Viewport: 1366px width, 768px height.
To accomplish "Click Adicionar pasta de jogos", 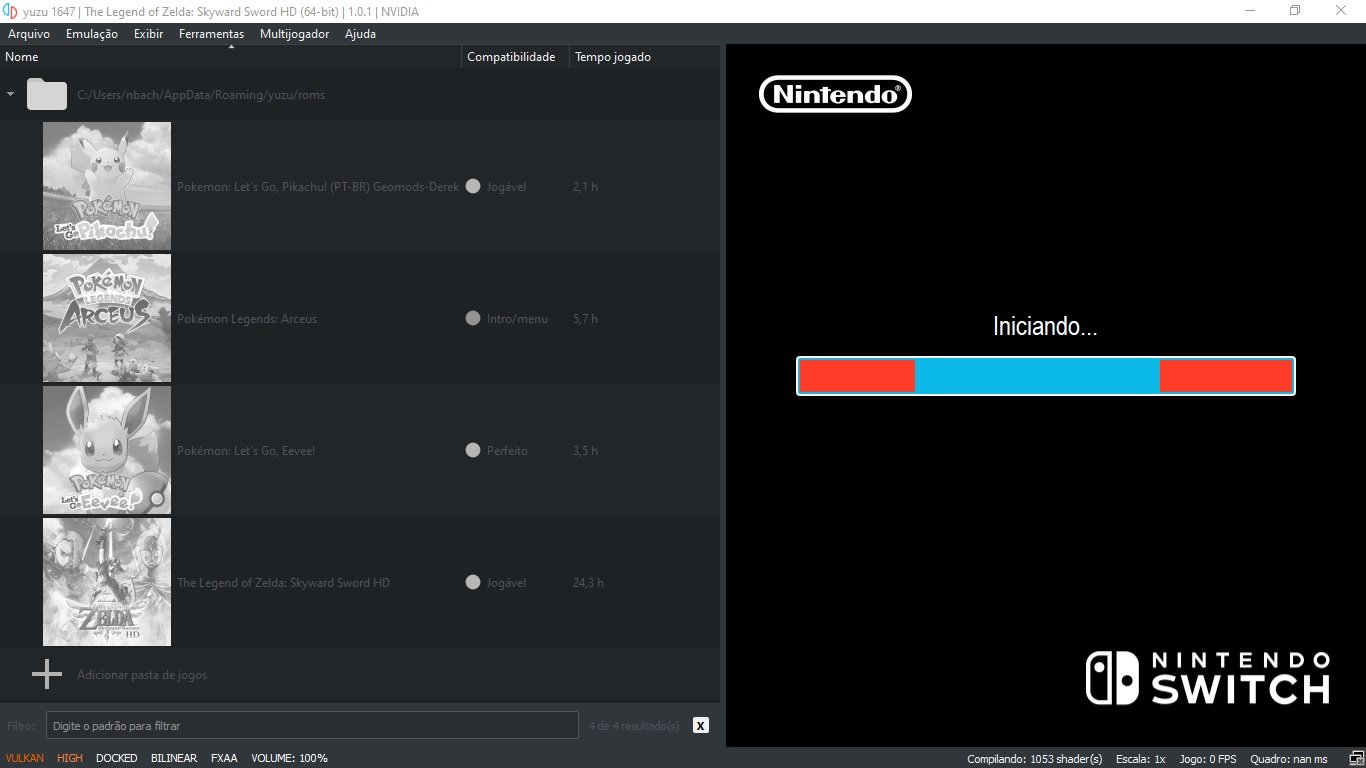I will click(142, 675).
